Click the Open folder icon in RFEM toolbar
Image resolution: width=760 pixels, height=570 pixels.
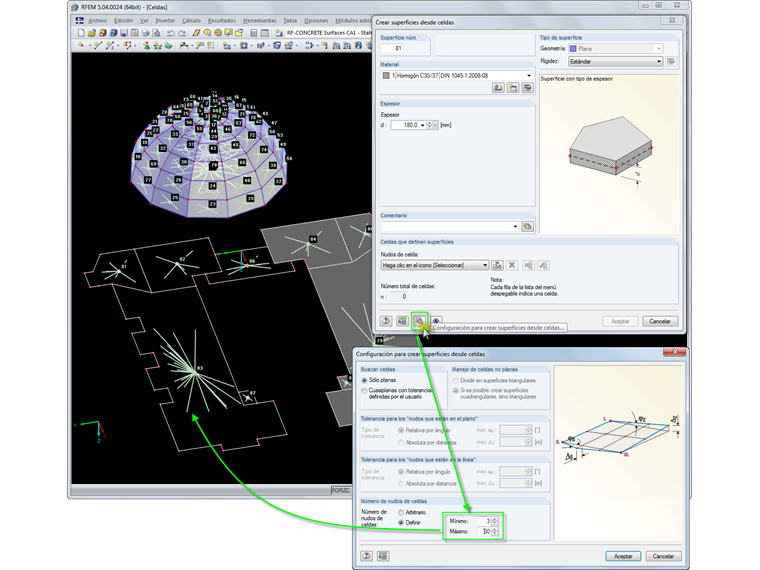point(92,33)
